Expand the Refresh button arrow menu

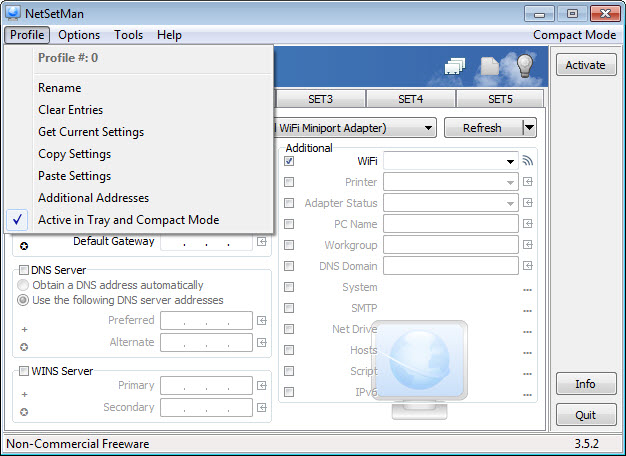click(529, 128)
